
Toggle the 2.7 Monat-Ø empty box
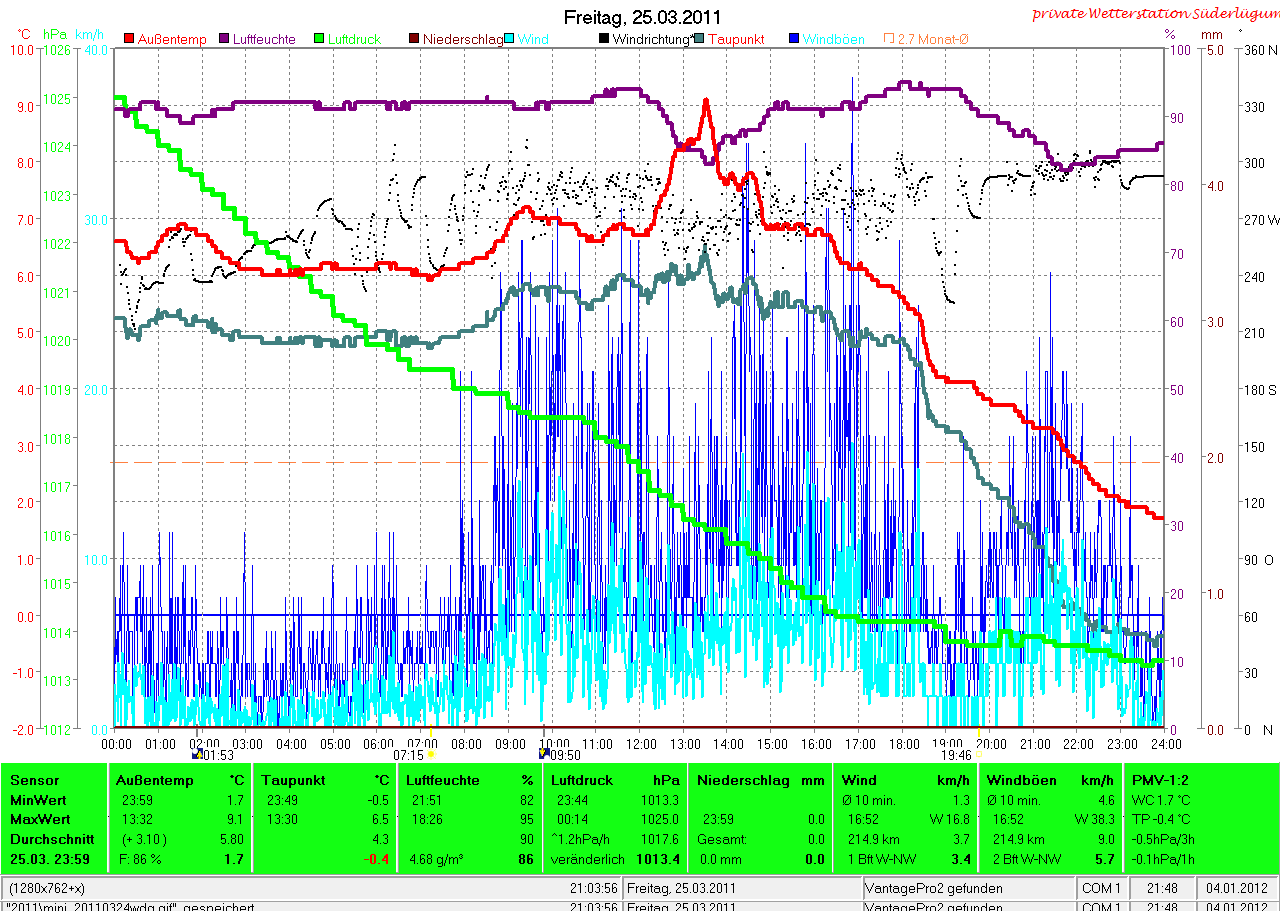click(889, 39)
